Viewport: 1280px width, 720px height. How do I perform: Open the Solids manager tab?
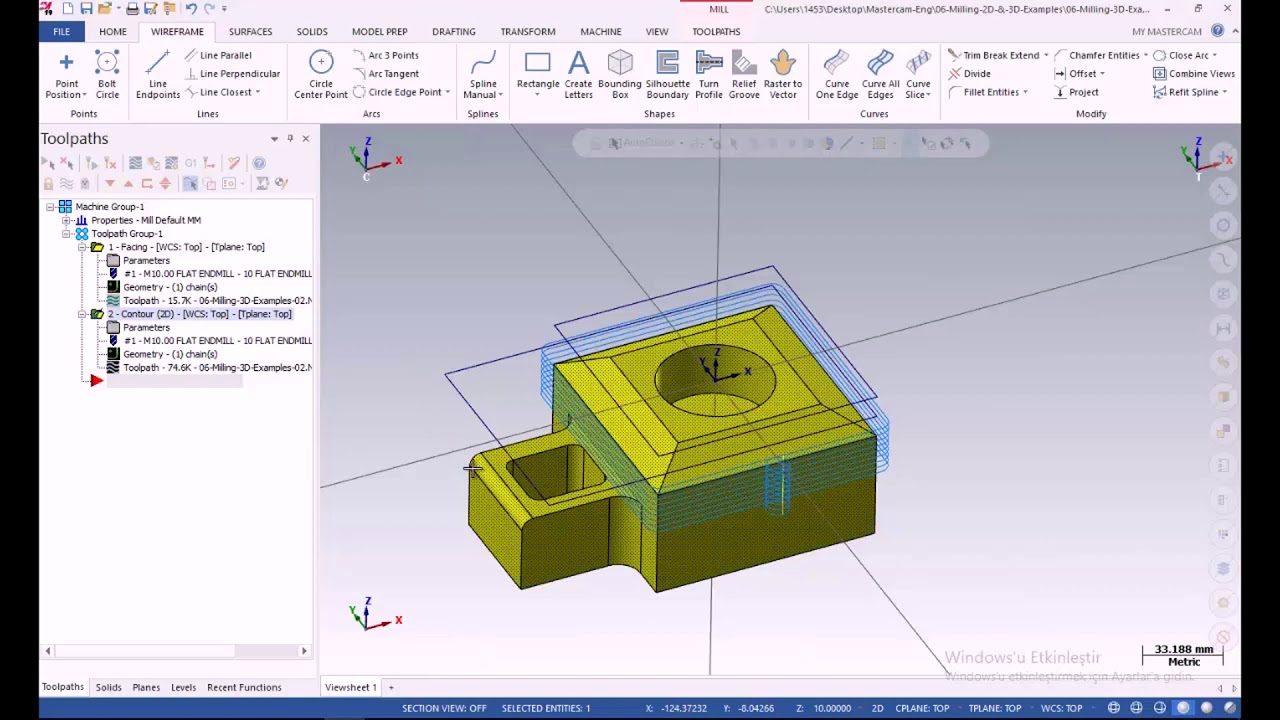[x=108, y=687]
